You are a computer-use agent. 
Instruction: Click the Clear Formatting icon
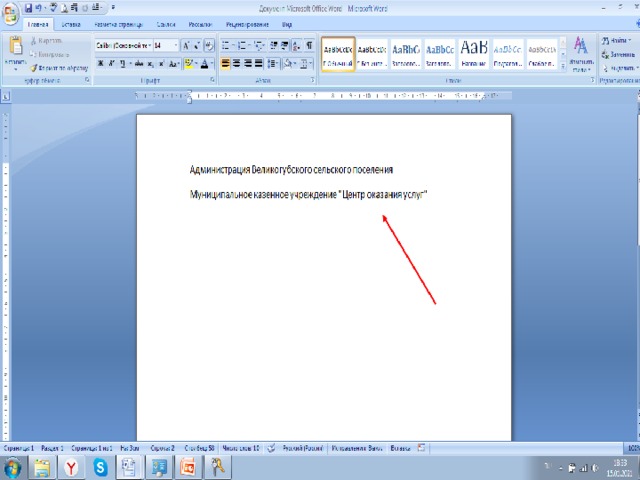click(209, 46)
